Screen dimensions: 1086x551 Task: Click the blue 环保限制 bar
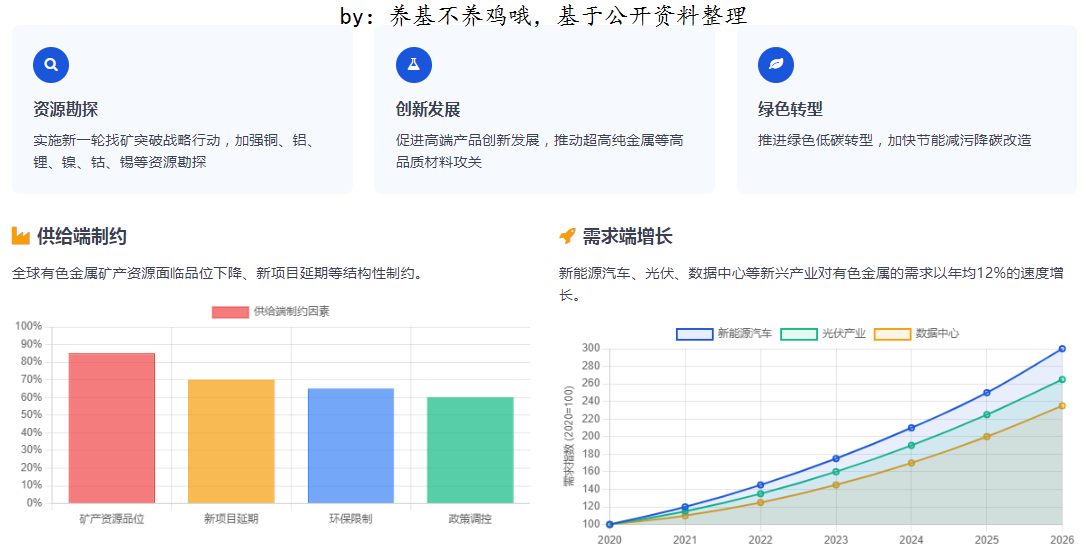pos(350,446)
